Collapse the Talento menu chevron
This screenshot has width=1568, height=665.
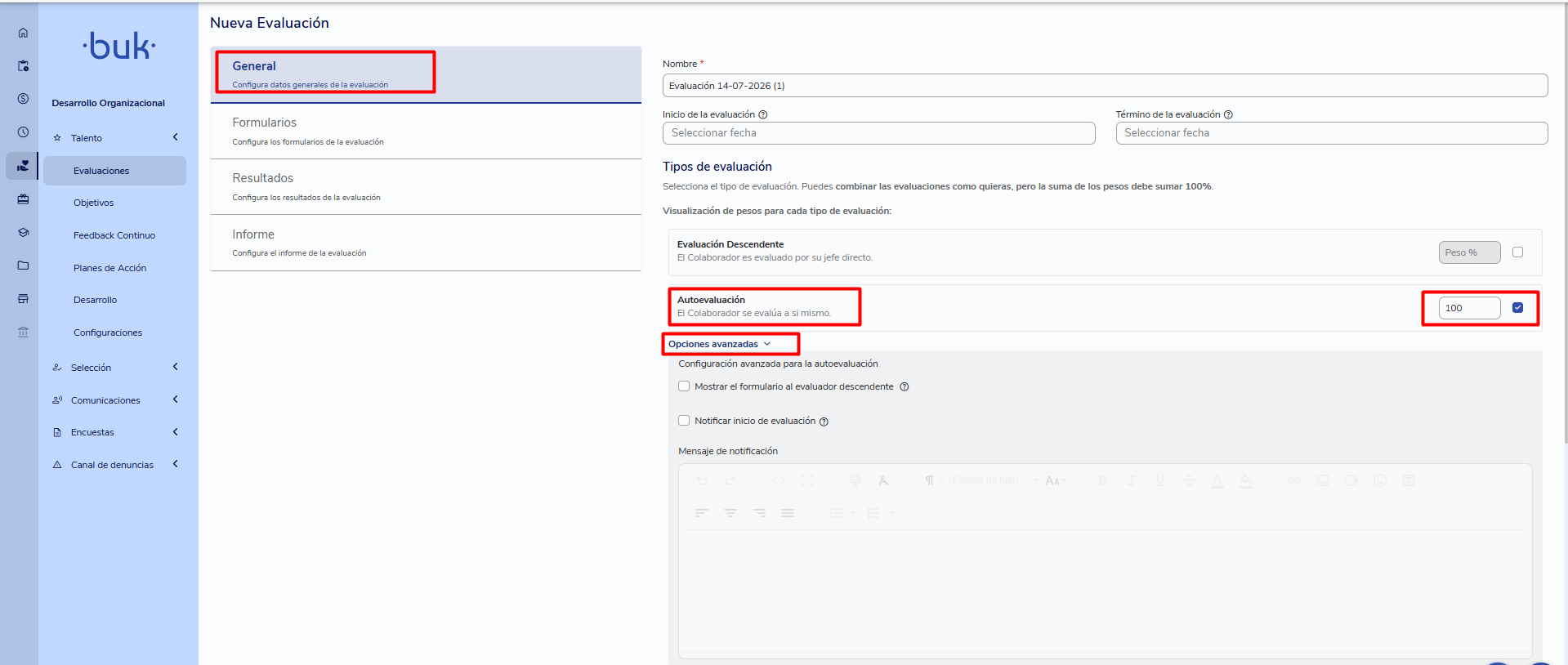175,137
